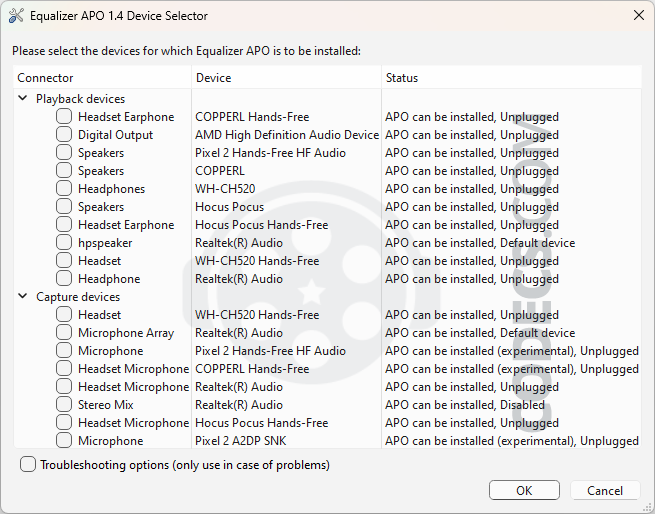Sort by the Connector column header
This screenshot has width=655, height=514.
pyautogui.click(x=102, y=77)
